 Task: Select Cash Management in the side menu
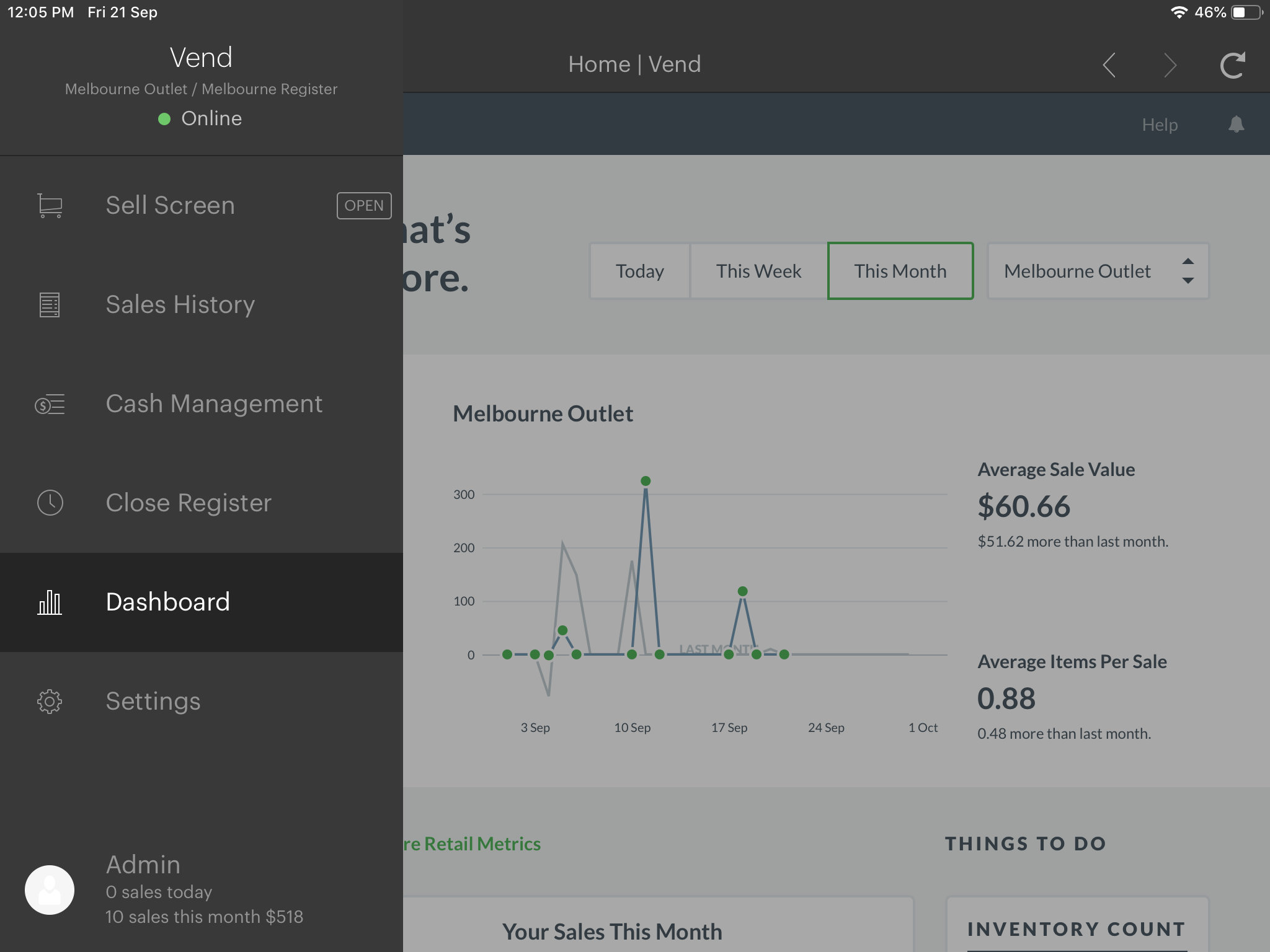click(x=214, y=404)
